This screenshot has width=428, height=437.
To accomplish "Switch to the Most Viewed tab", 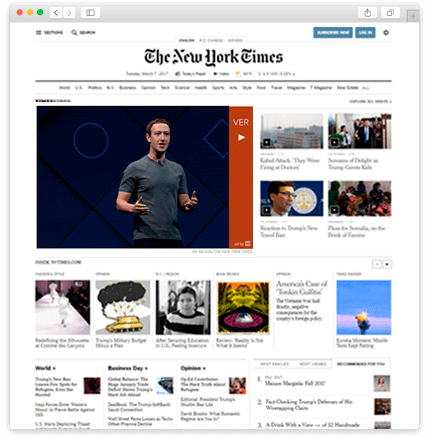I will 313,364.
